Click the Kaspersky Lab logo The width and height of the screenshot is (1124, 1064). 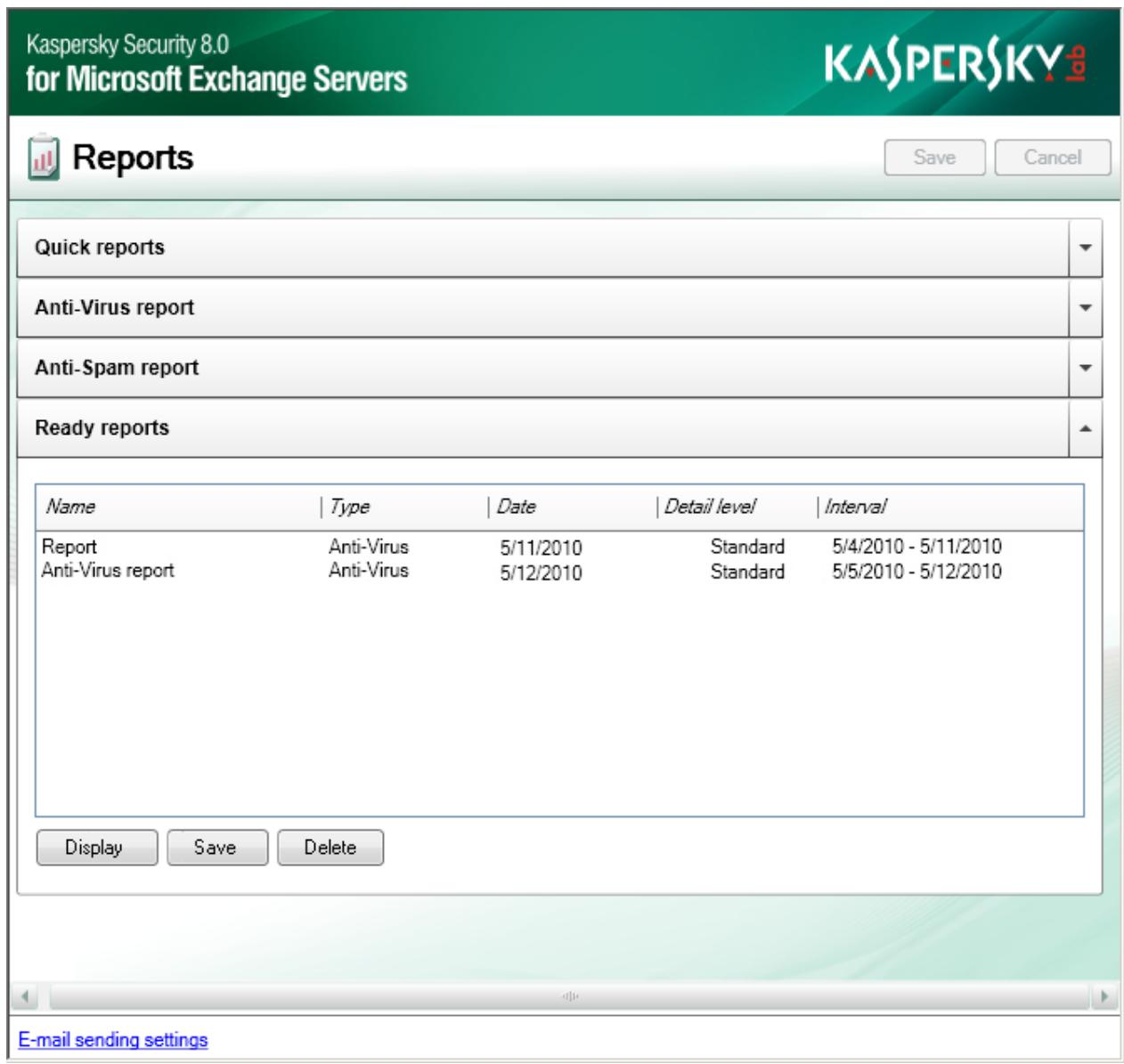[x=957, y=62]
